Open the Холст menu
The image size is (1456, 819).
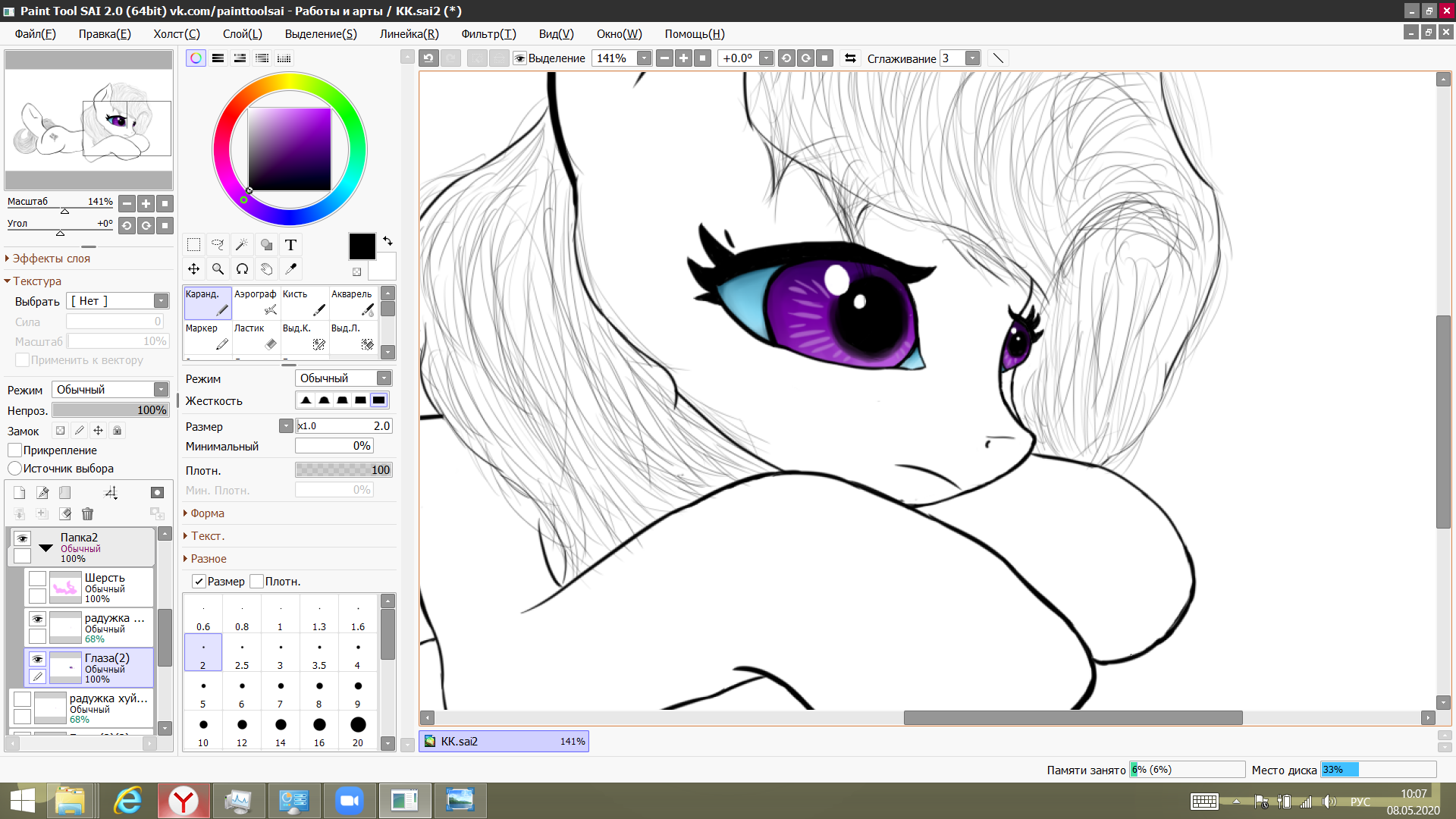pyautogui.click(x=177, y=34)
